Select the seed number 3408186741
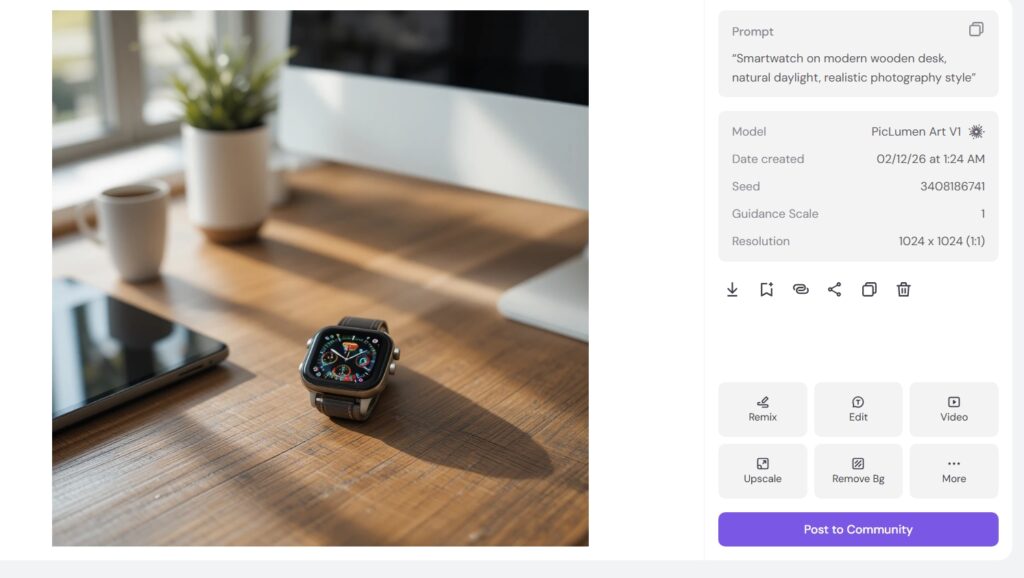Viewport: 1024px width, 578px height. (x=952, y=186)
